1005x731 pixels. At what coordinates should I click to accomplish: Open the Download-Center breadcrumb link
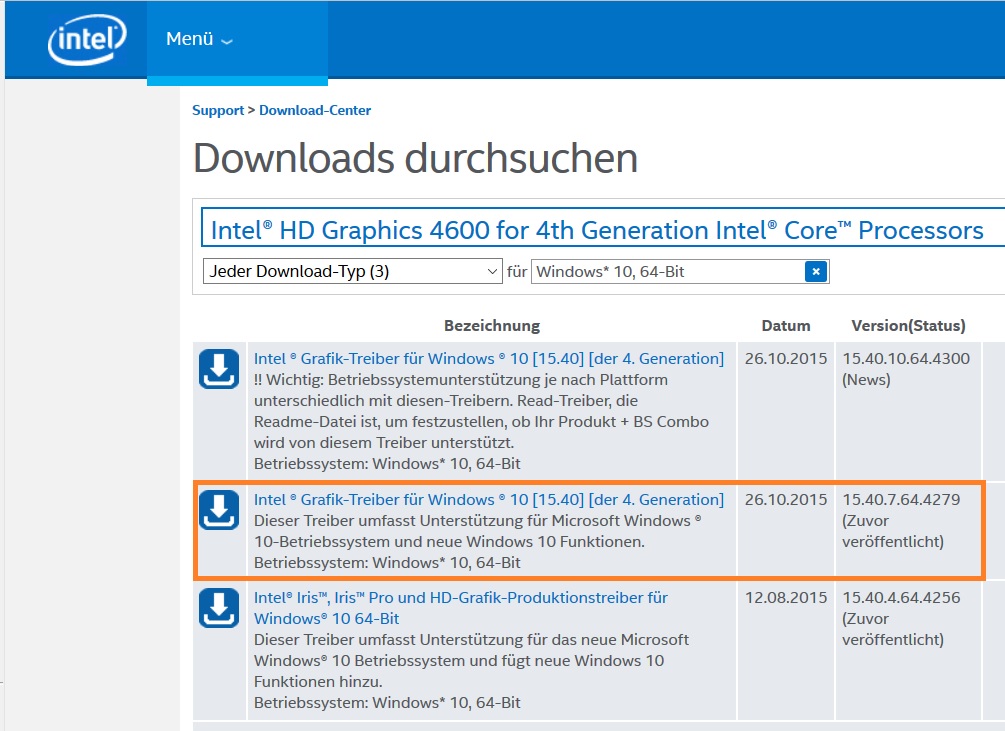[x=315, y=110]
